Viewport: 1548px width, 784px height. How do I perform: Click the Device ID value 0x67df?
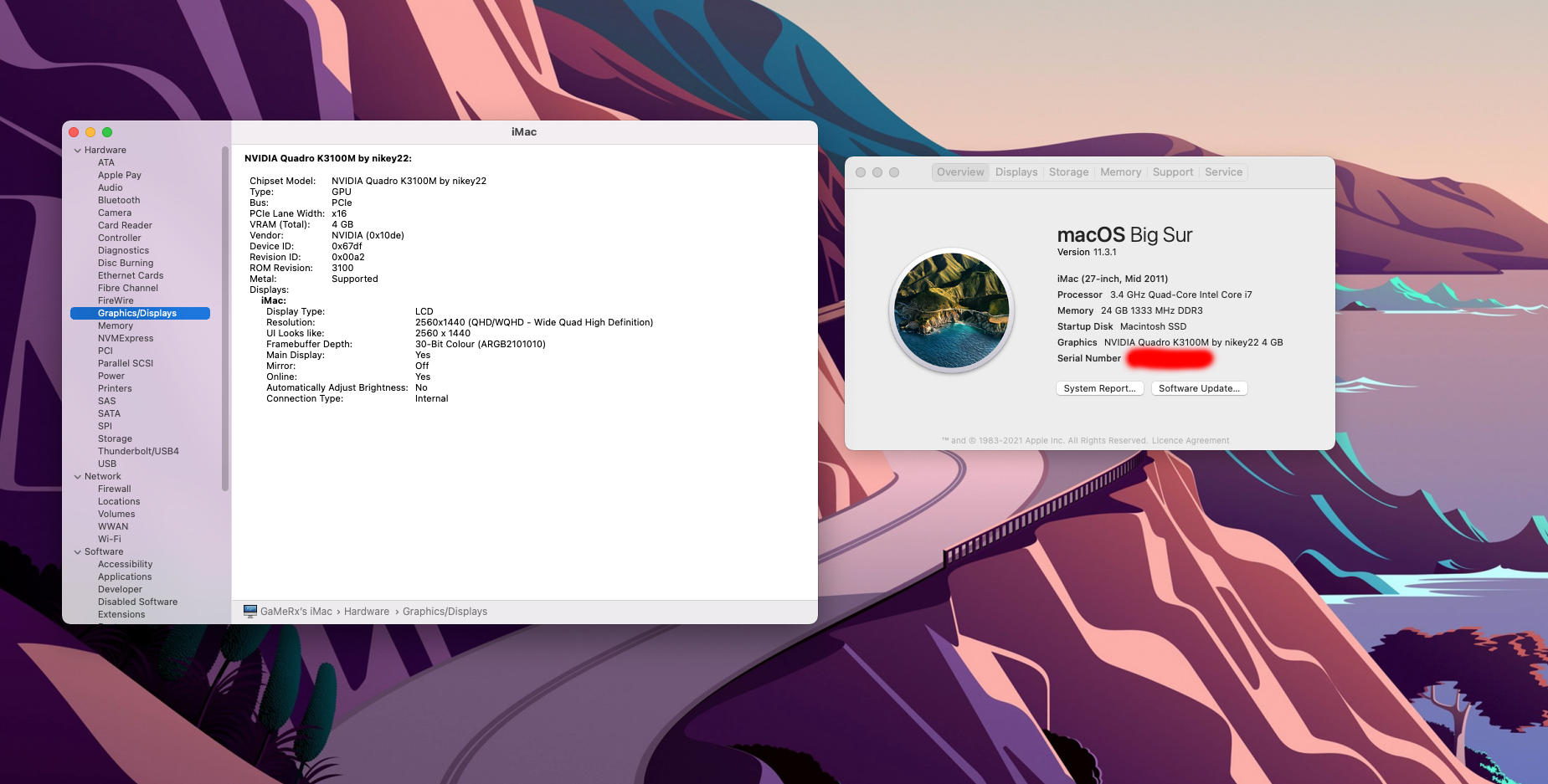347,247
